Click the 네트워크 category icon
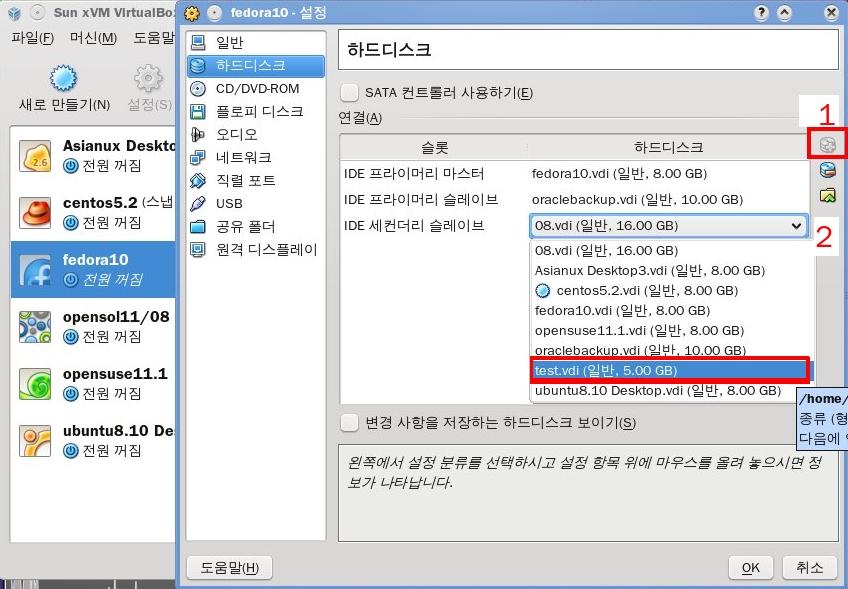 tap(198, 157)
